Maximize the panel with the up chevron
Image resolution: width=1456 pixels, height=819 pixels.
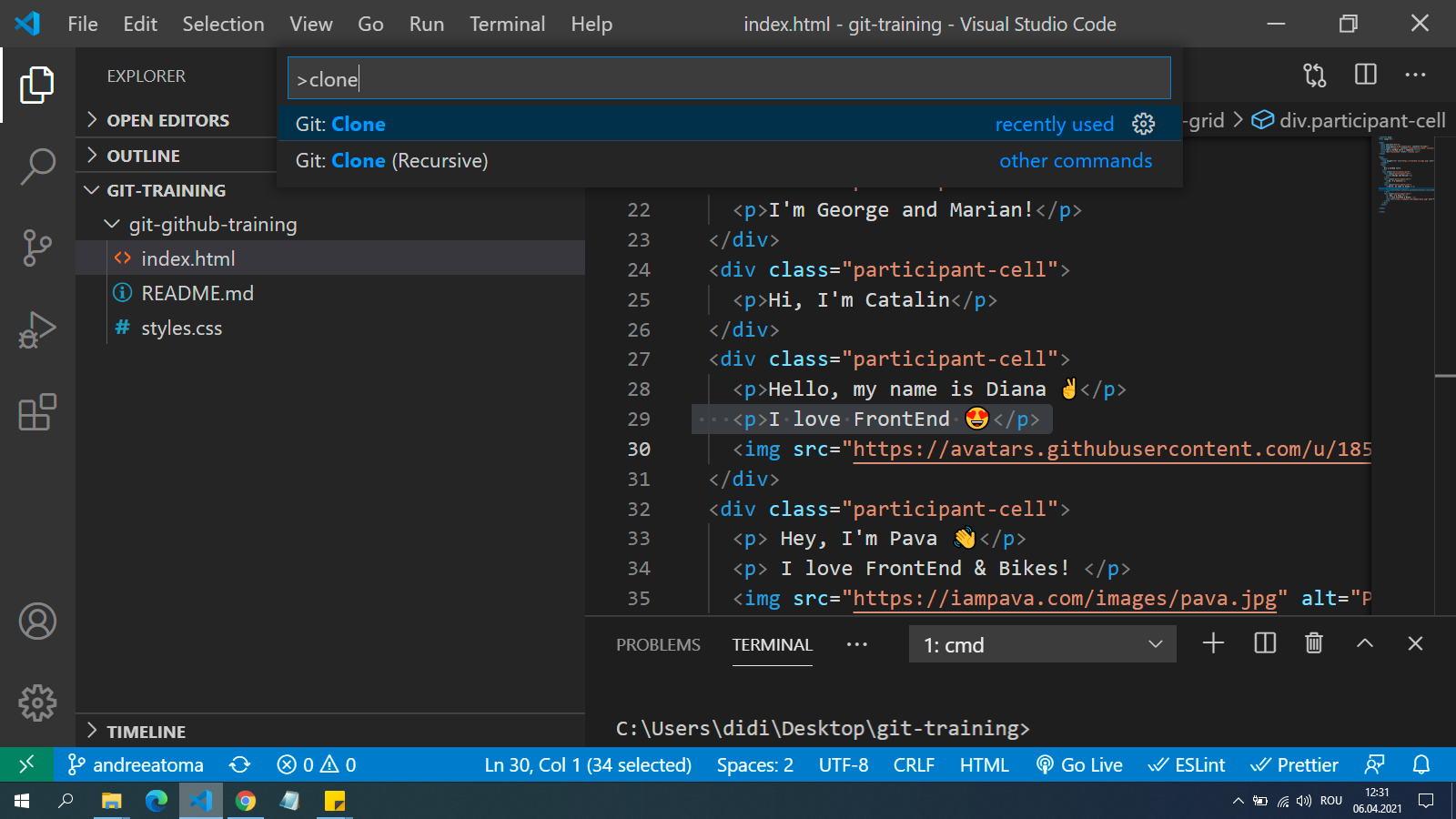coord(1364,643)
